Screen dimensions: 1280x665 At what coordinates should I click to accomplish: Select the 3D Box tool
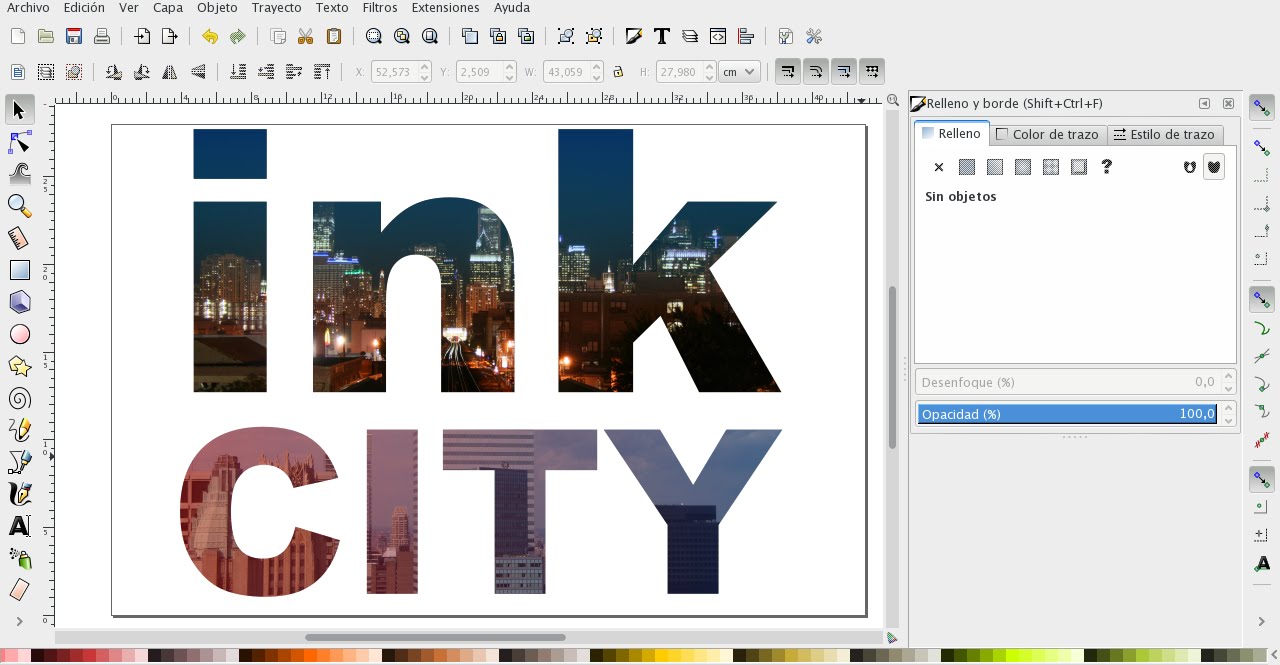19,302
